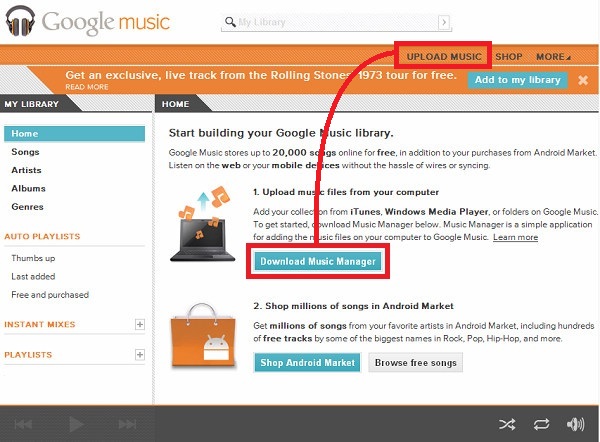Screen dimensions: 600x442
Task: Follow the READ MORE banner link
Action: (87, 87)
